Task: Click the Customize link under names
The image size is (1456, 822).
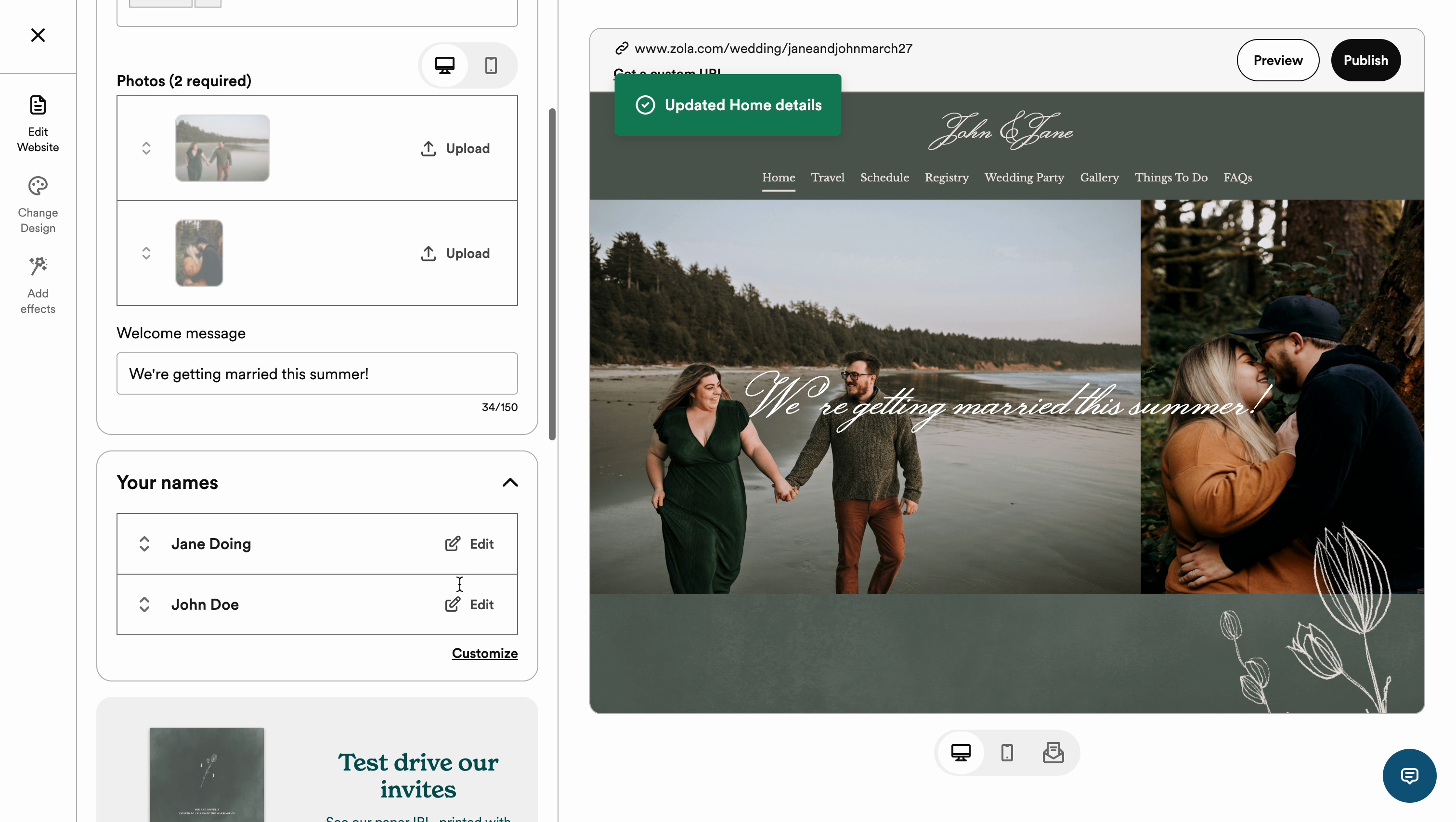Action: [484, 653]
